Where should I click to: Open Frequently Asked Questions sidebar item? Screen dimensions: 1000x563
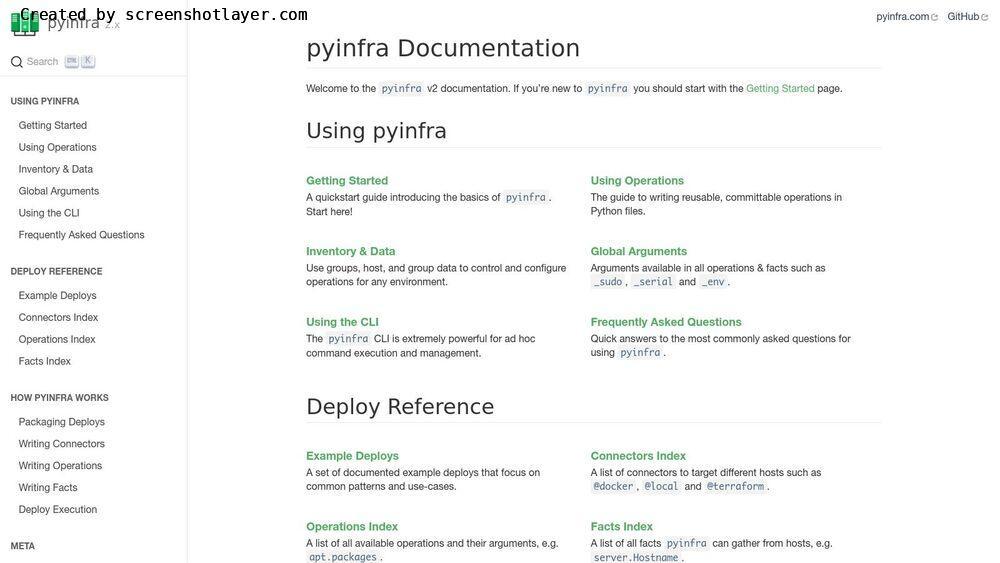coord(82,235)
